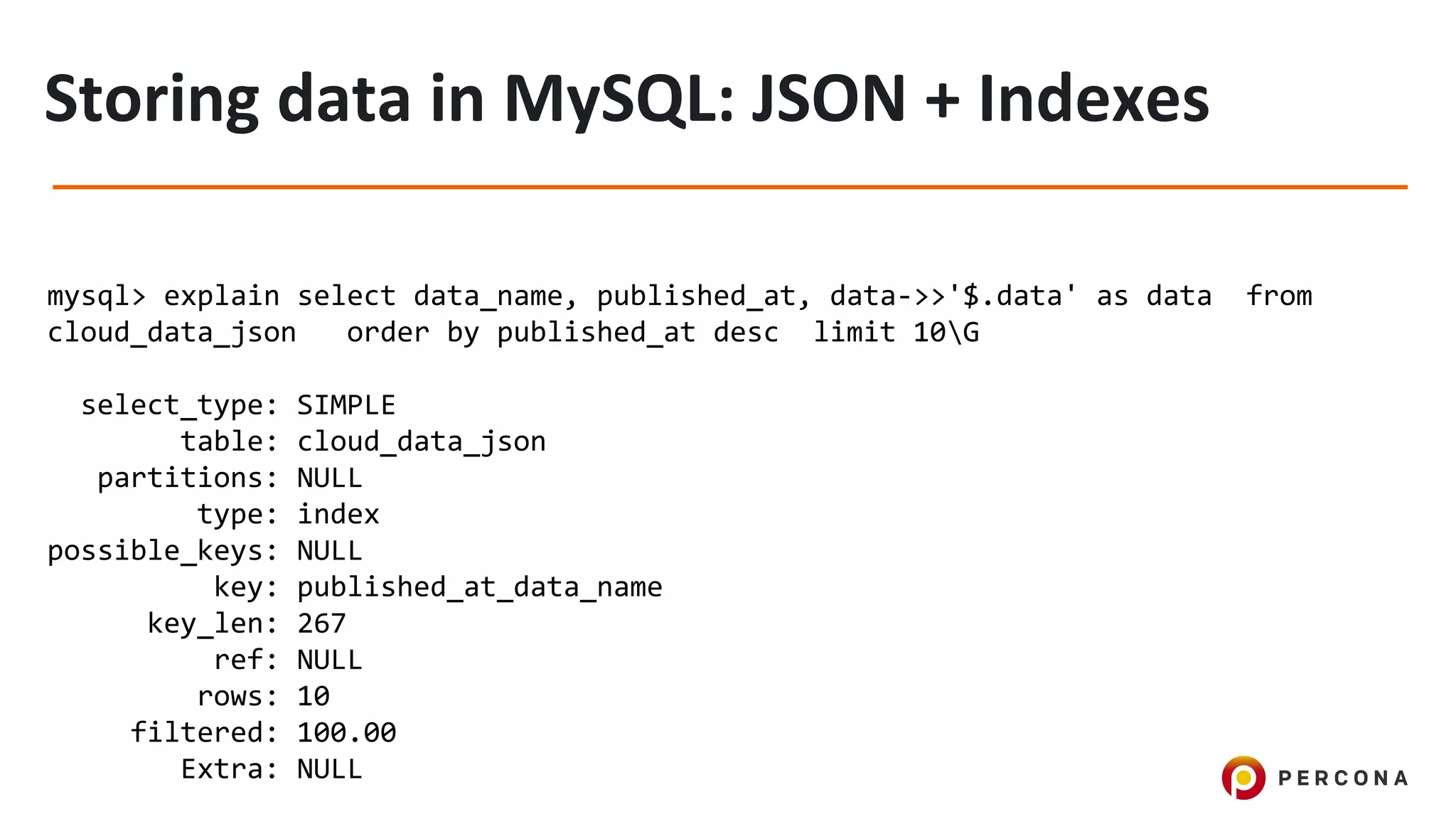Click the 'SIMPLE' value
The width and height of the screenshot is (1456, 819).
(346, 405)
